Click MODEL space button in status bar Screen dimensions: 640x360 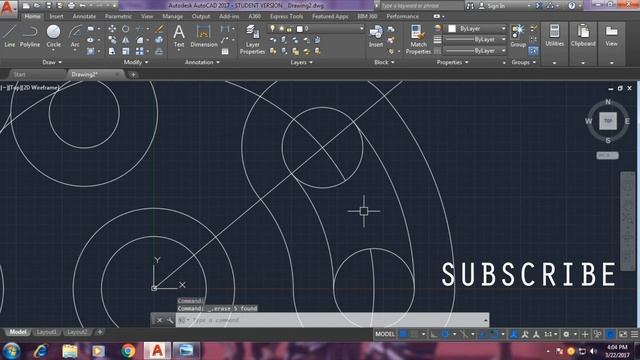click(385, 334)
